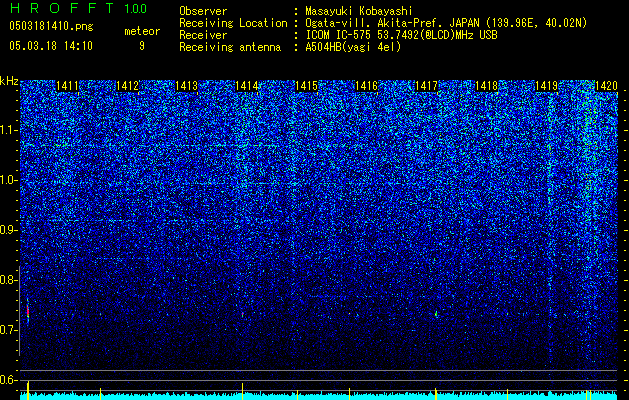Click the red meteor echo at the spectrogram's left edge
Viewport: 629px width, 400px height.
click(28, 311)
